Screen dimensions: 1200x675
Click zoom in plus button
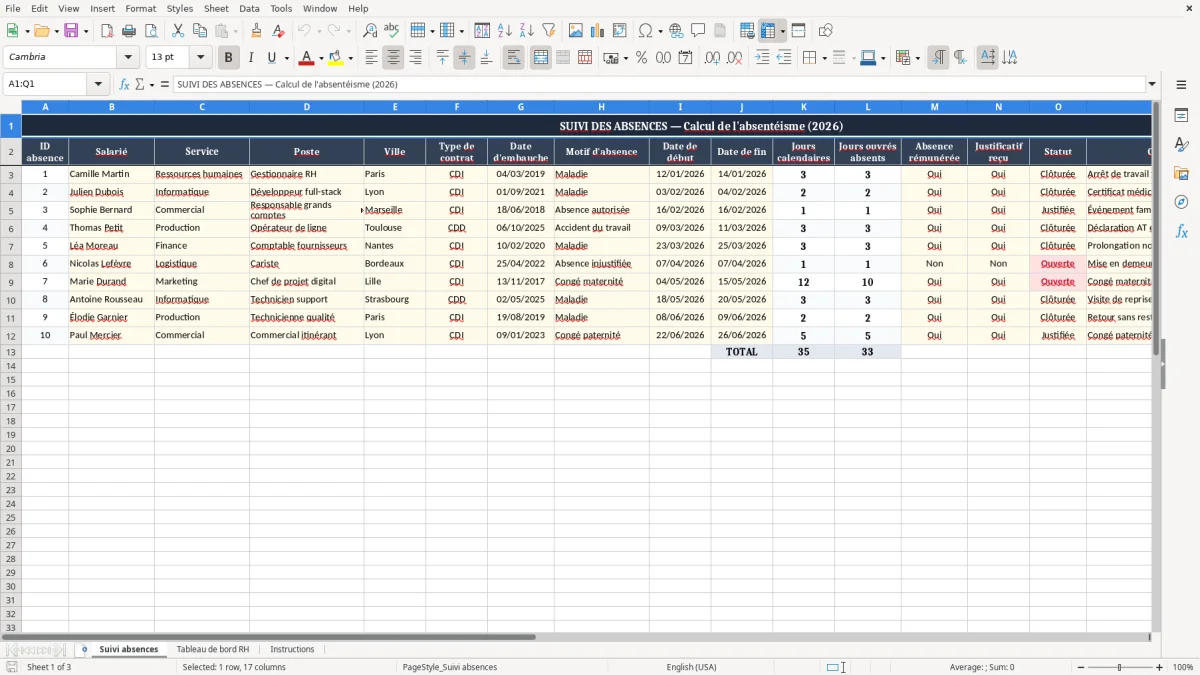pyautogui.click(x=1159, y=667)
